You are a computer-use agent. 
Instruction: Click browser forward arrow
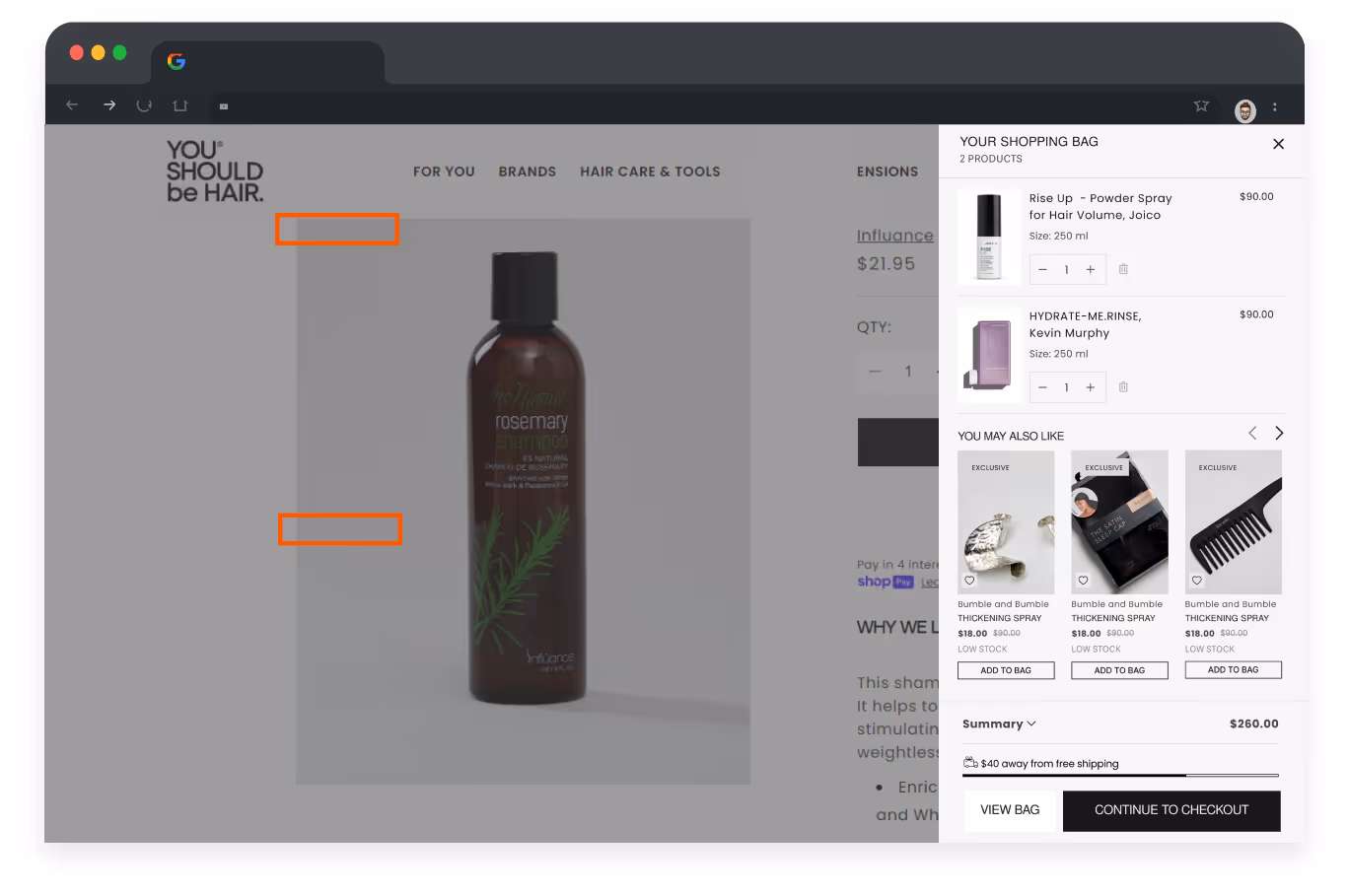109,105
